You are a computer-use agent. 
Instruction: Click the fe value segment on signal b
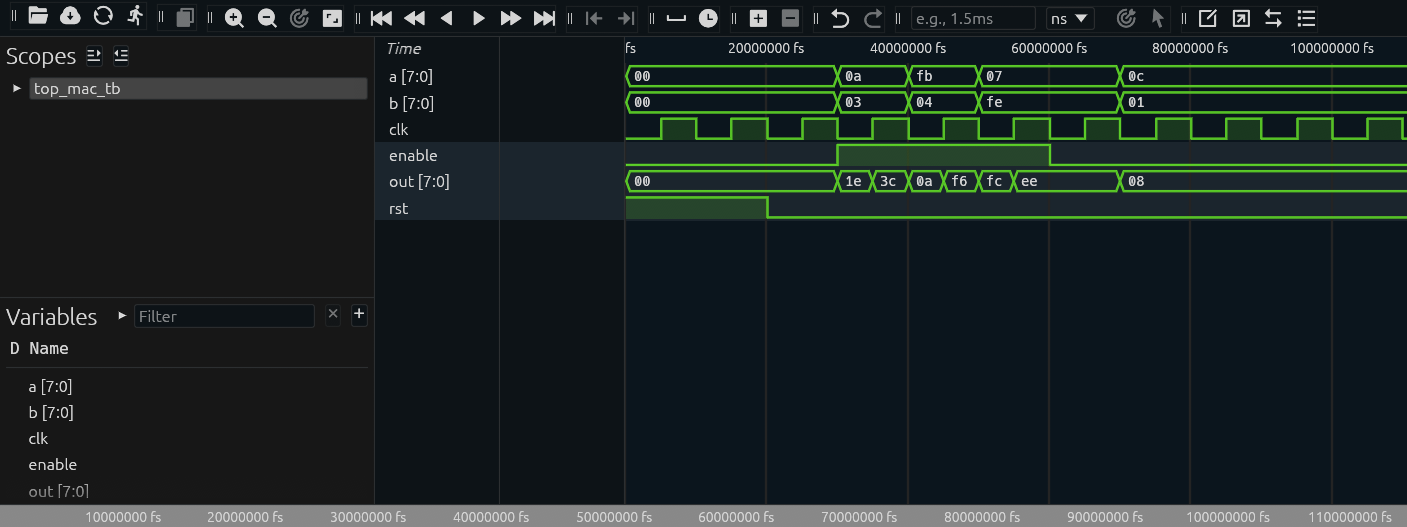(x=1050, y=102)
